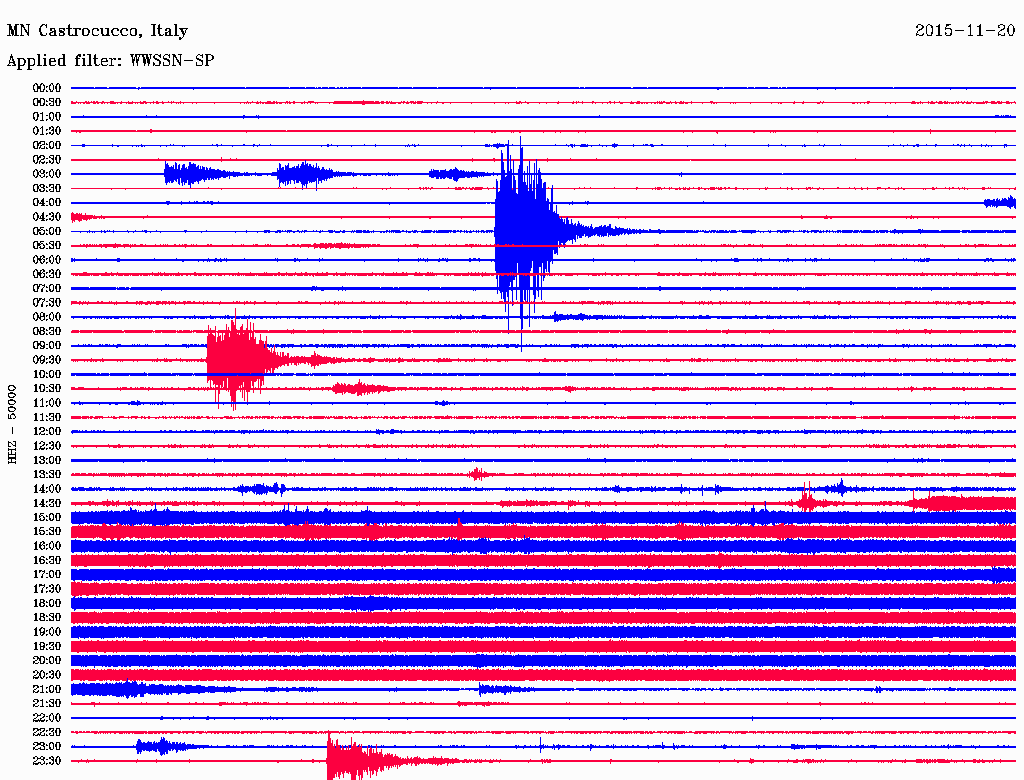Click the 'Applied filter: WWSSN-SP' text
1024x780 pixels.
[110, 61]
